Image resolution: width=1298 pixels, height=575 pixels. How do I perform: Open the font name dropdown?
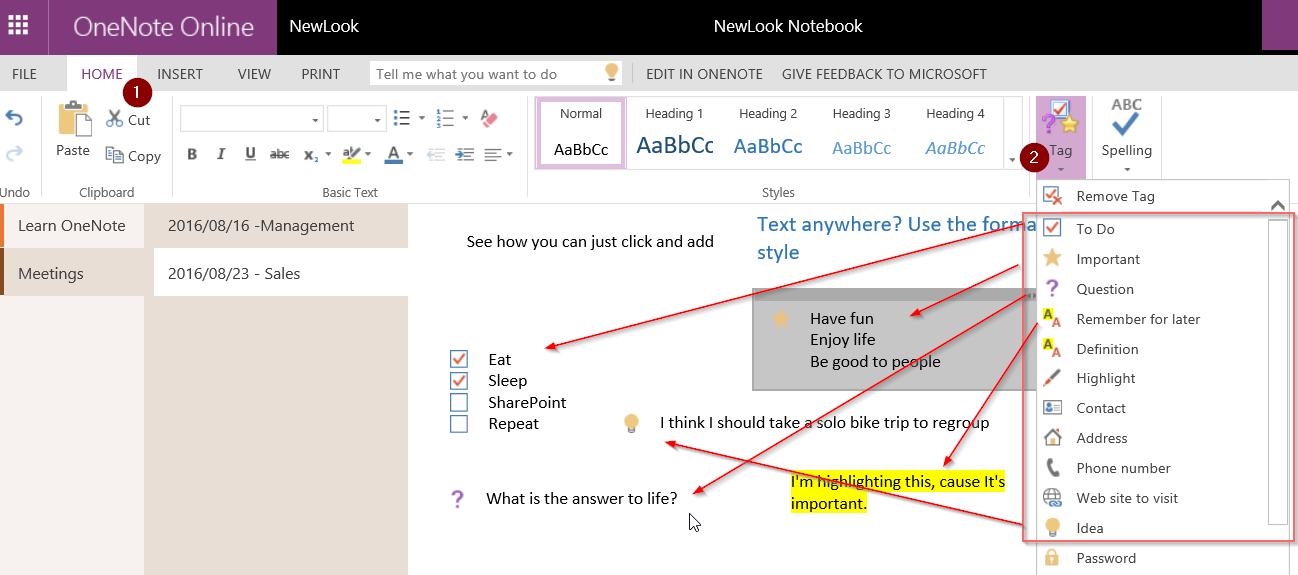point(315,120)
